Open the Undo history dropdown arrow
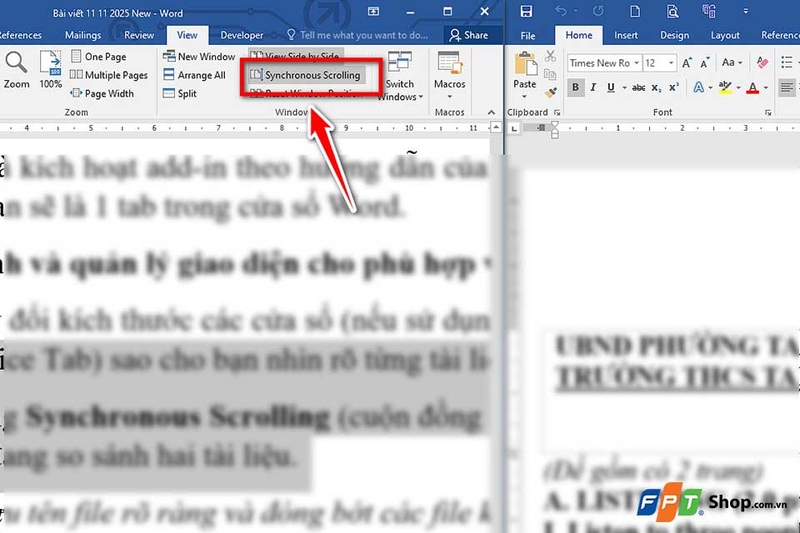 click(576, 11)
